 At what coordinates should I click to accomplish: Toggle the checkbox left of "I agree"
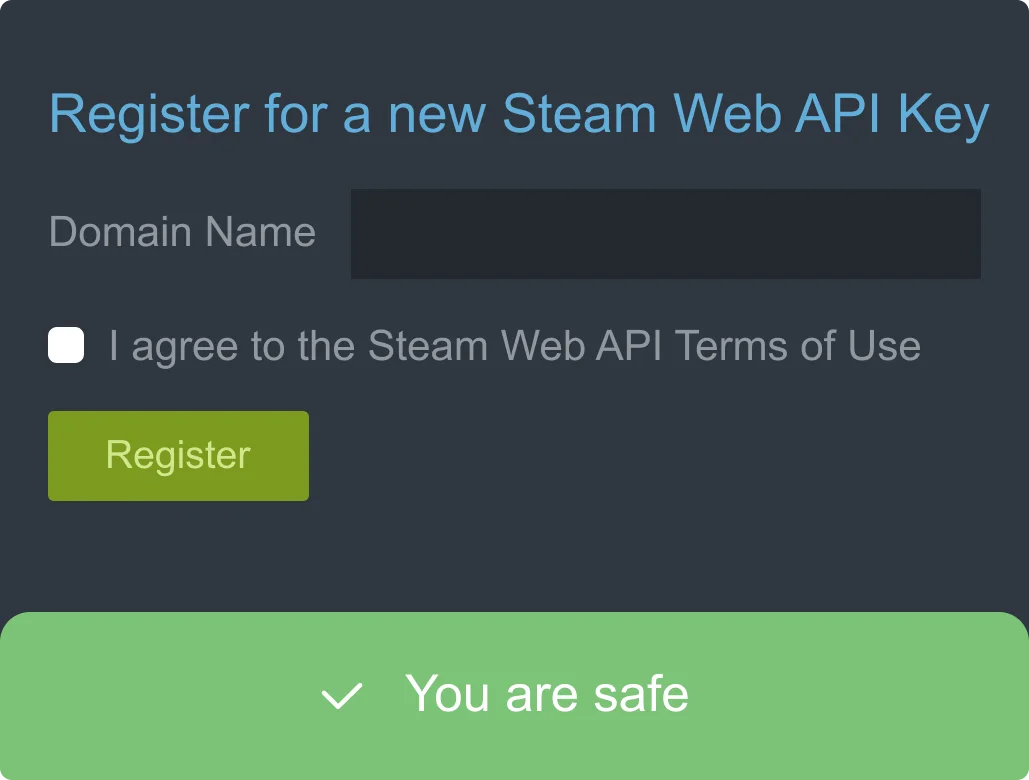(66, 346)
